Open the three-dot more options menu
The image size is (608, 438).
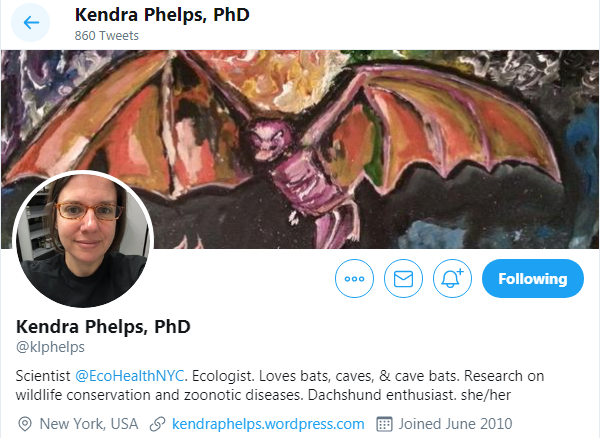(x=354, y=279)
